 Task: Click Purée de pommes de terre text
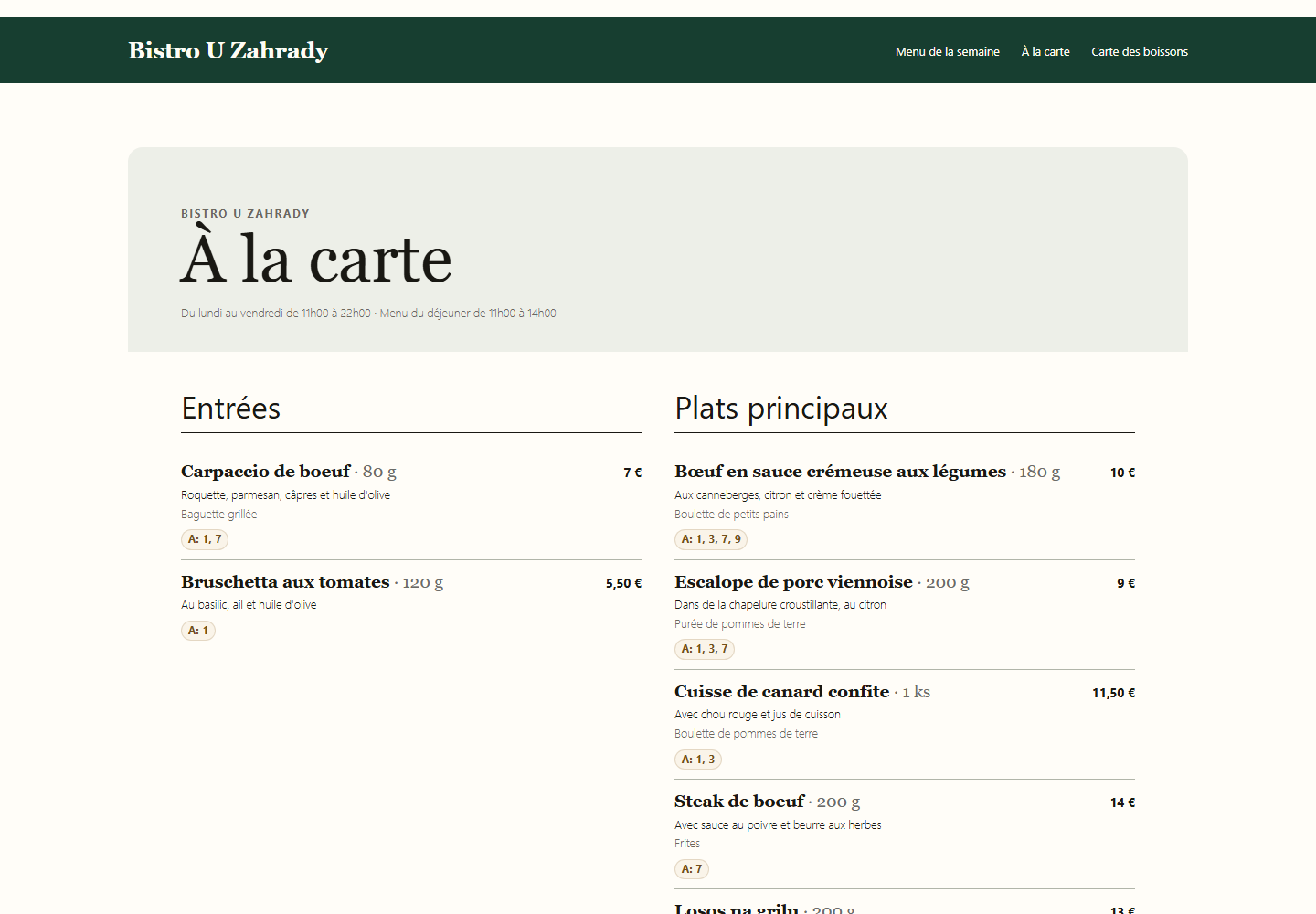740,623
